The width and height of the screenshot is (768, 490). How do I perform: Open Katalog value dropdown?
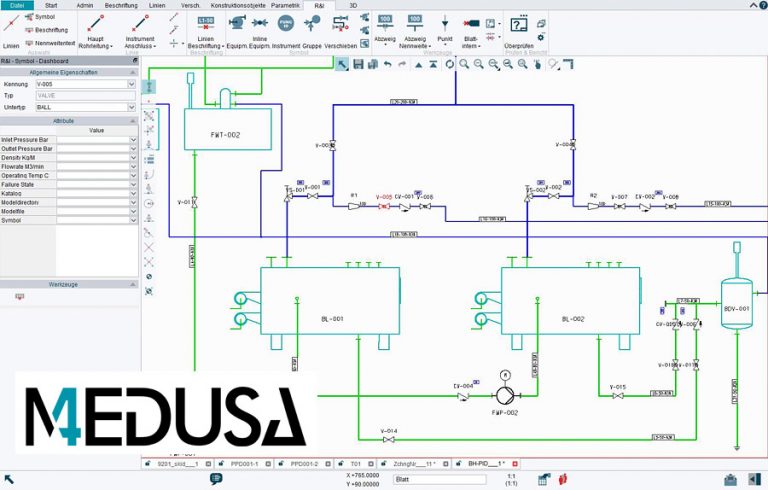point(133,194)
